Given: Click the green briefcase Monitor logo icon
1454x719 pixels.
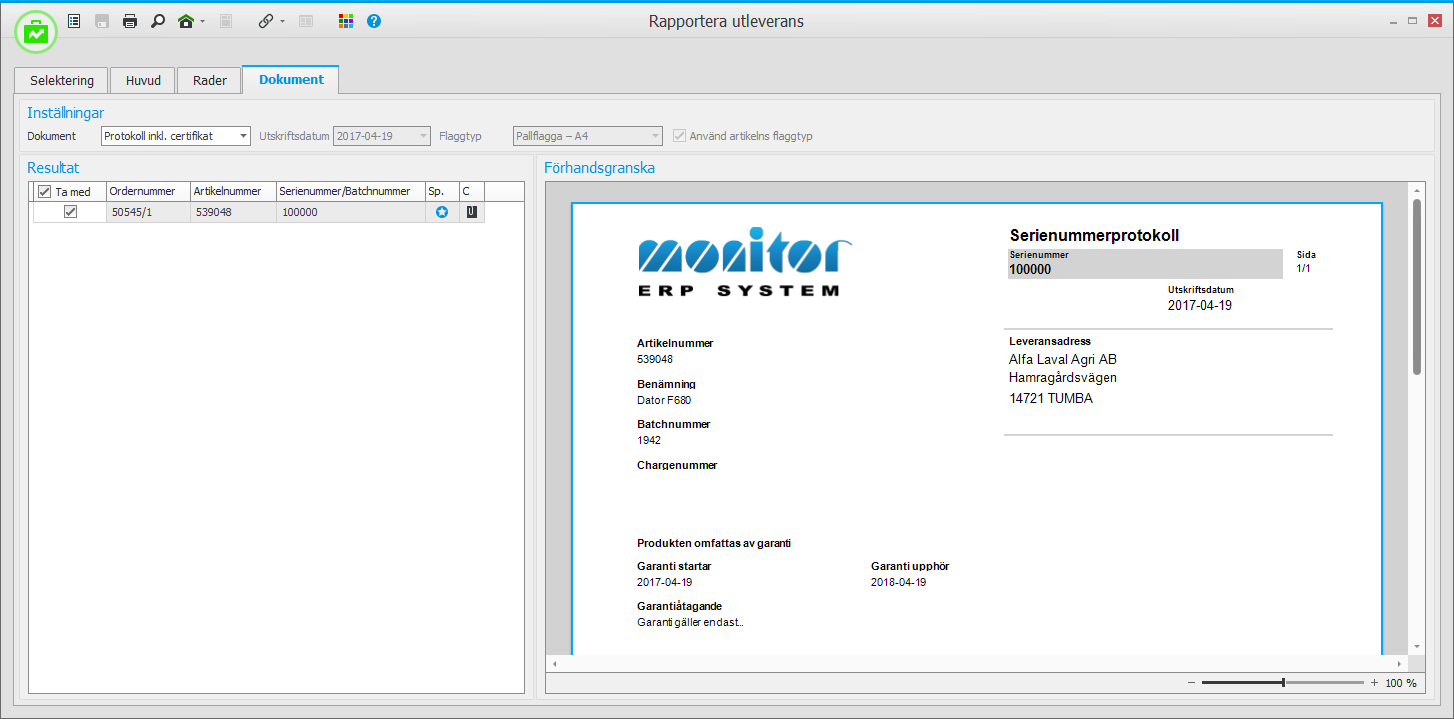Looking at the screenshot, I should click(36, 33).
